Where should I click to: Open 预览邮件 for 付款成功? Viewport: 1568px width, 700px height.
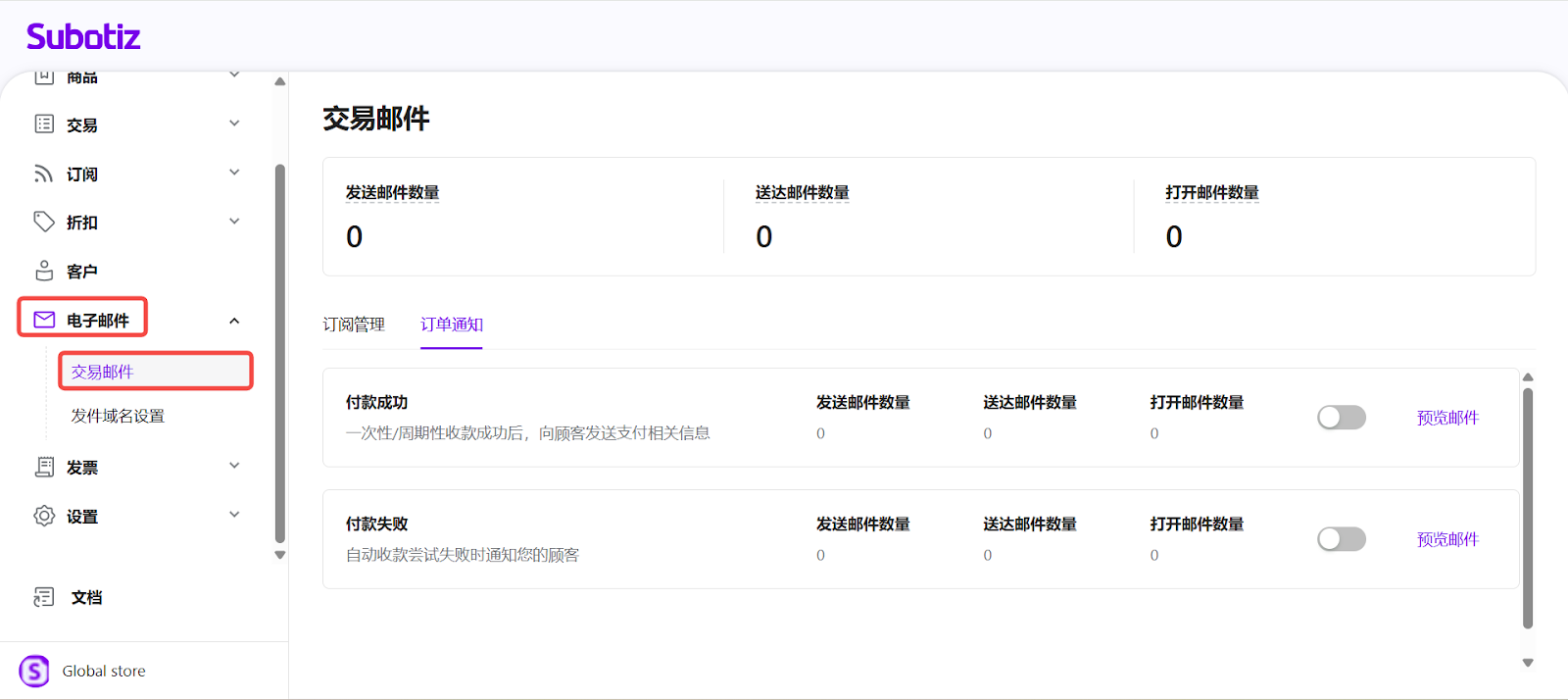click(1447, 418)
